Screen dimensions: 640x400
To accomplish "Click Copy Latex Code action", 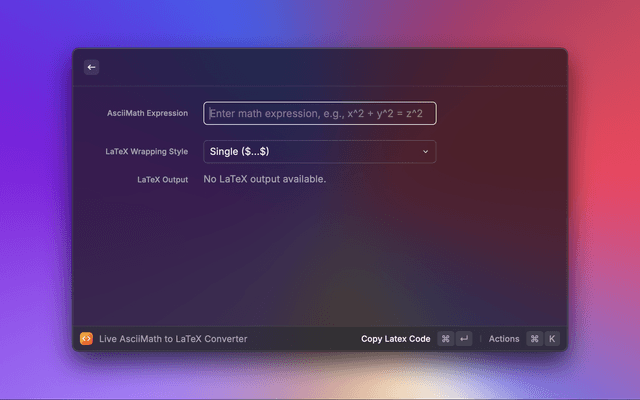I will (395, 339).
